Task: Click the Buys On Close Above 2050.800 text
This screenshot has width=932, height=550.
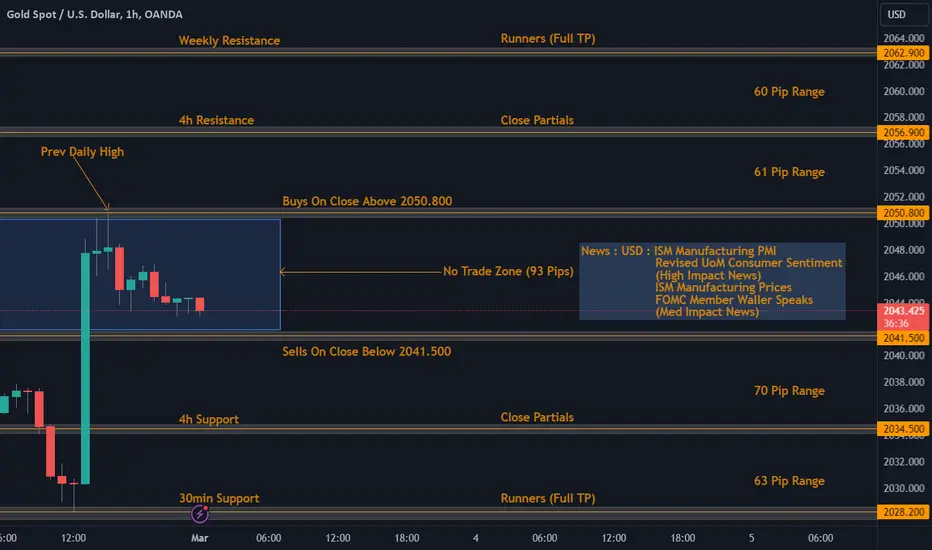Action: click(367, 201)
